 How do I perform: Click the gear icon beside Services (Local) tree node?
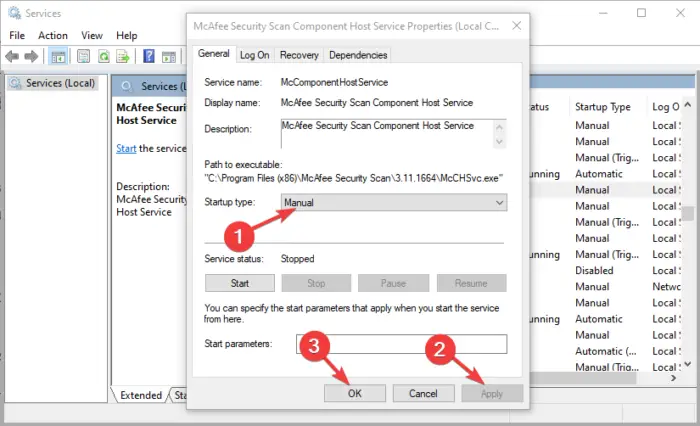(16, 83)
